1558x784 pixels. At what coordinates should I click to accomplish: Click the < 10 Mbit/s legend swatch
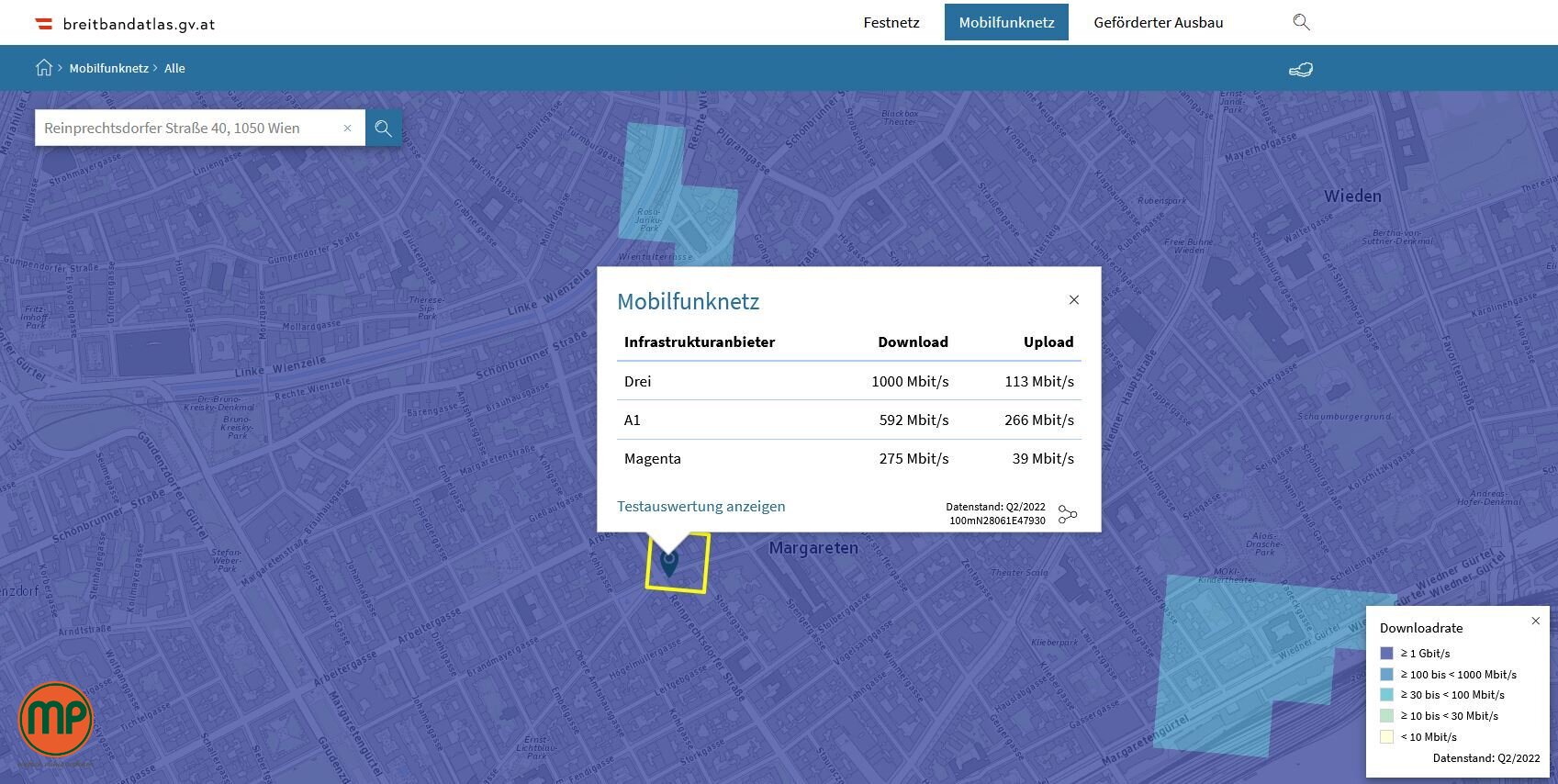click(x=1386, y=737)
